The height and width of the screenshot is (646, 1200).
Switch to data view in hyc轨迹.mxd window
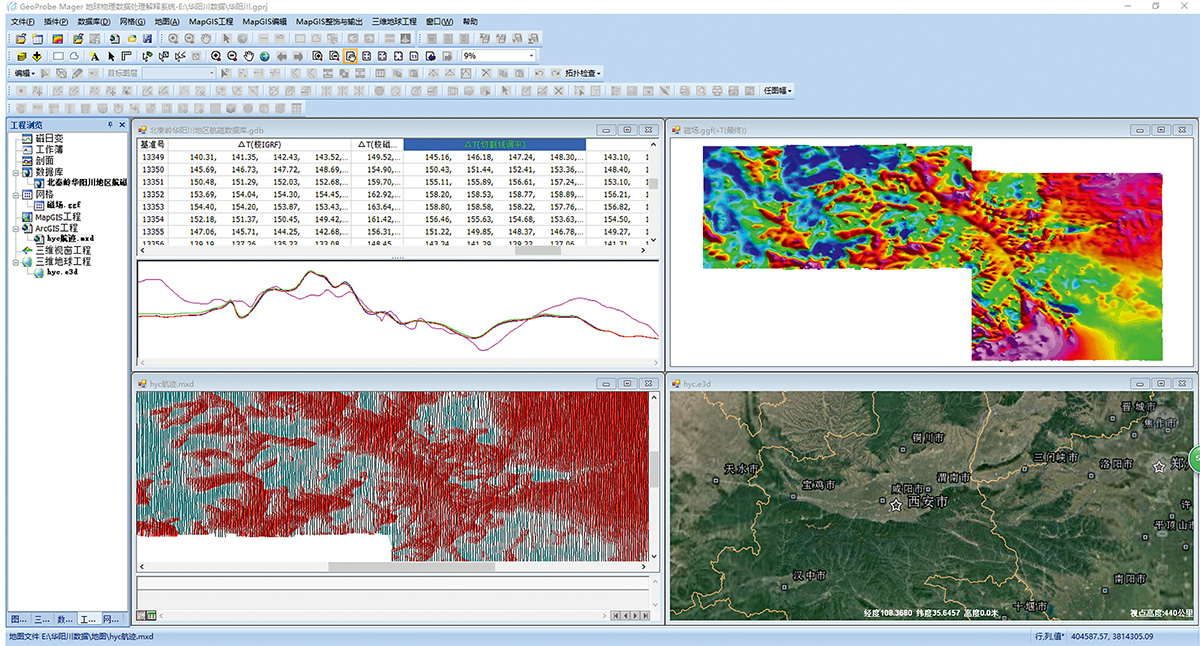pyautogui.click(x=141, y=615)
